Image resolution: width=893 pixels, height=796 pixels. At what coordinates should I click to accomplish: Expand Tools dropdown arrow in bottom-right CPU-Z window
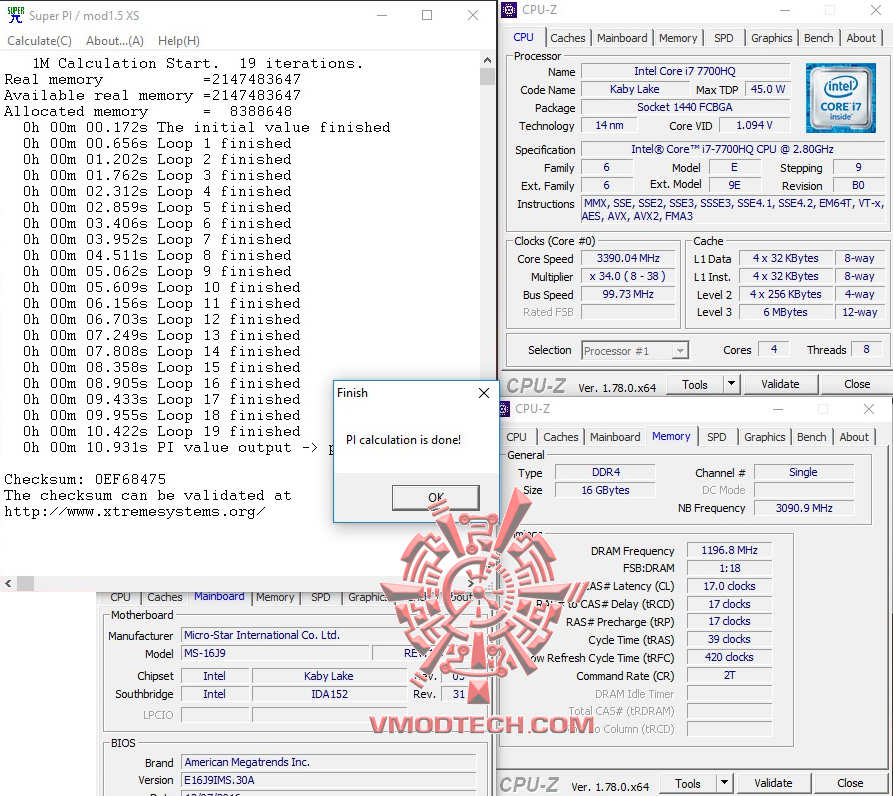pyautogui.click(x=724, y=783)
